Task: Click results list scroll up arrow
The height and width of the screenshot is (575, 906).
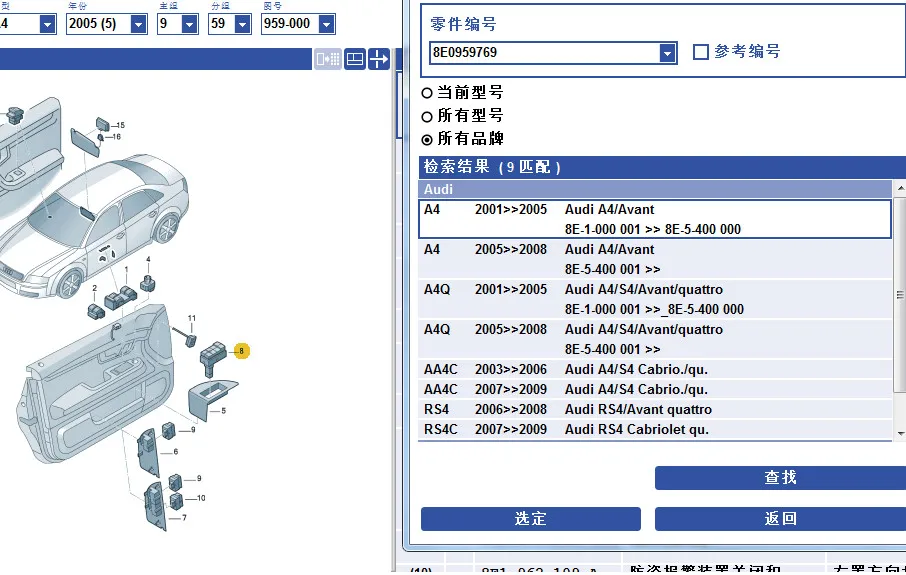Action: 900,188
